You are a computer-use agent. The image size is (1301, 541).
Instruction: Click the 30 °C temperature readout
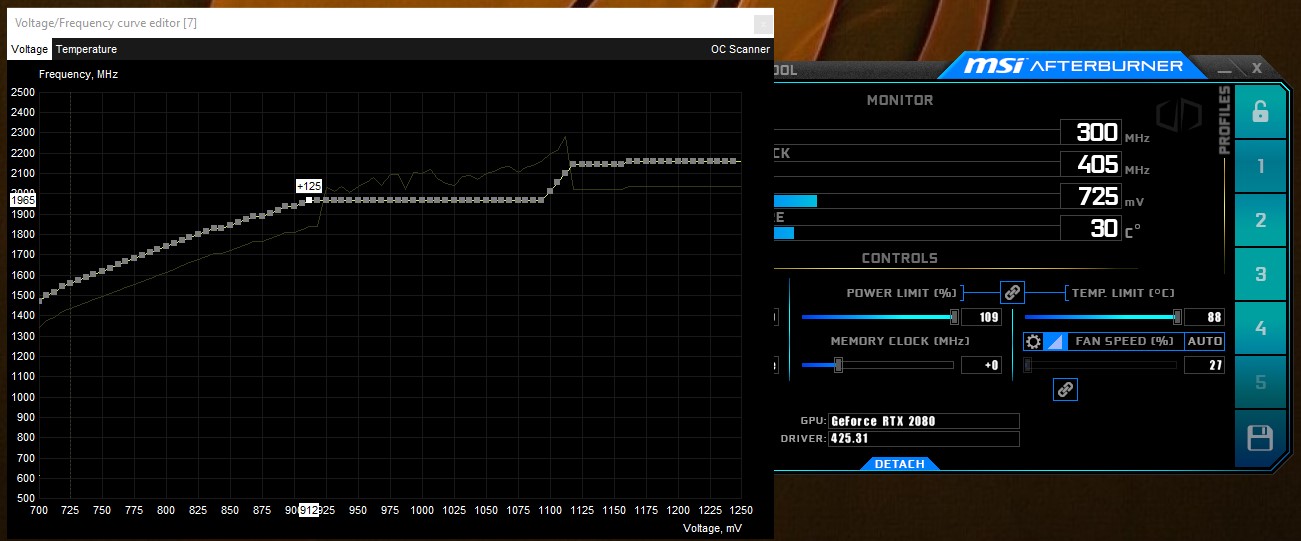pyautogui.click(x=1092, y=228)
